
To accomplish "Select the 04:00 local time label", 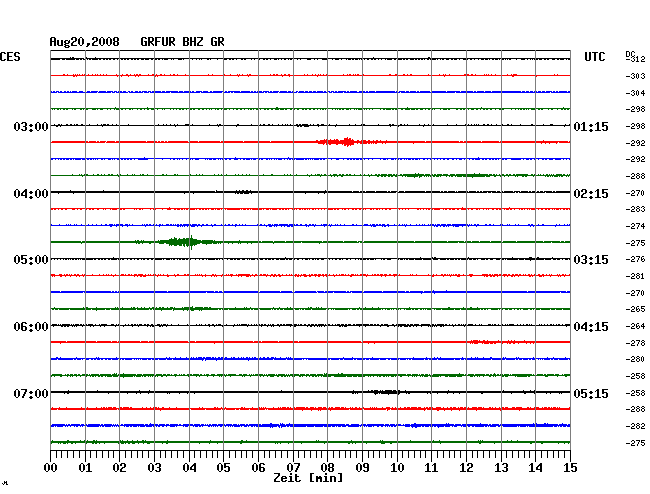I will coord(31,194).
